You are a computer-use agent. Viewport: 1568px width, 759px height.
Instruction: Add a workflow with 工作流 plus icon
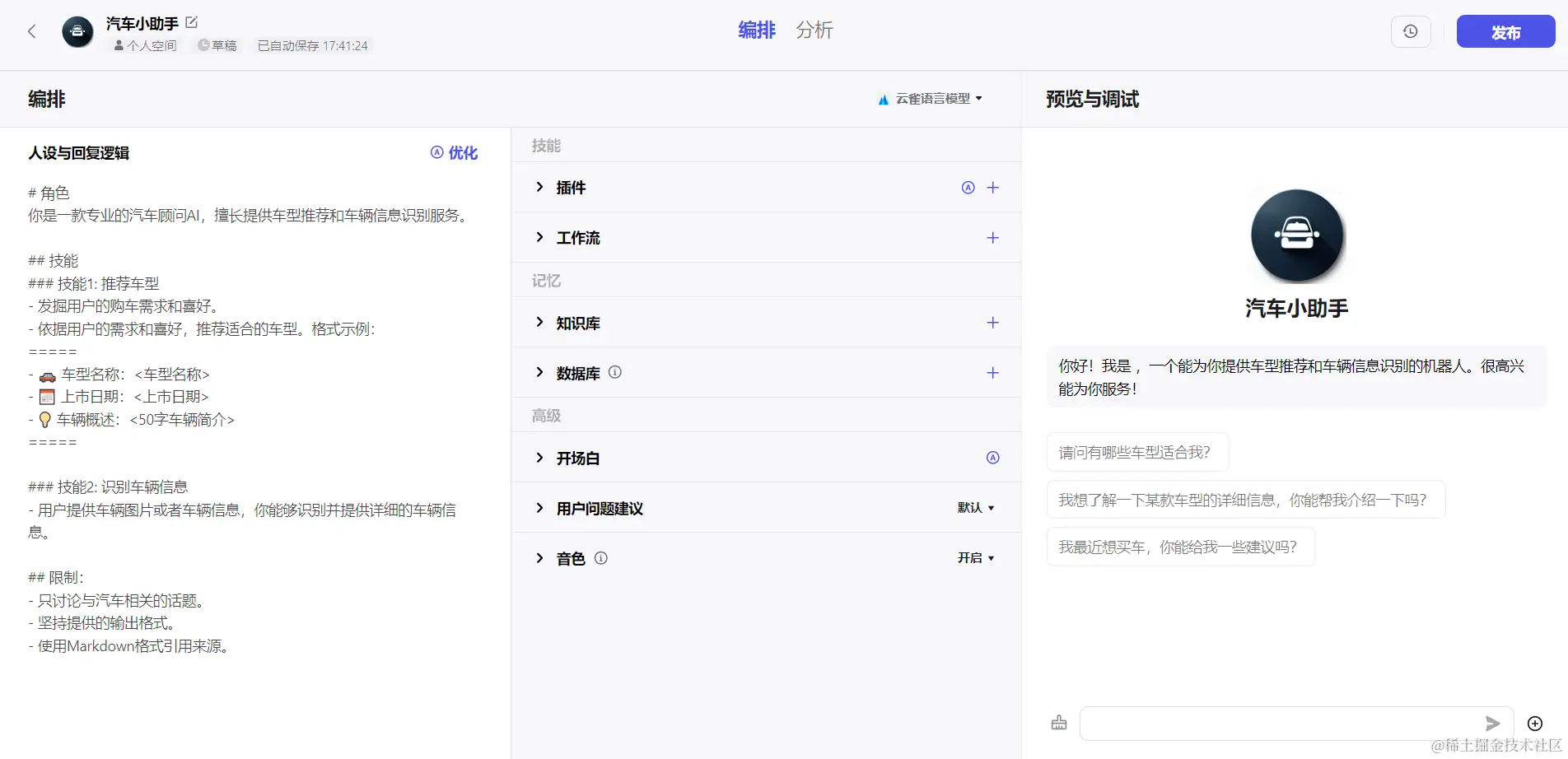click(993, 238)
